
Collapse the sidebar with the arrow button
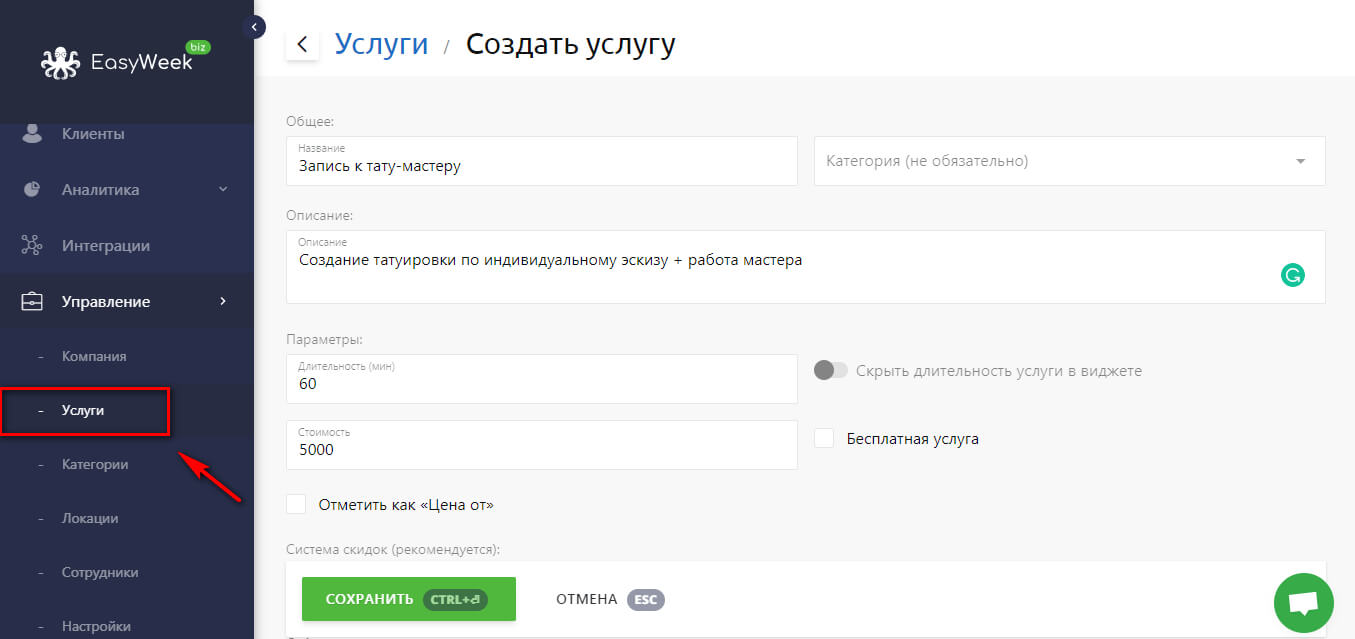pos(254,27)
